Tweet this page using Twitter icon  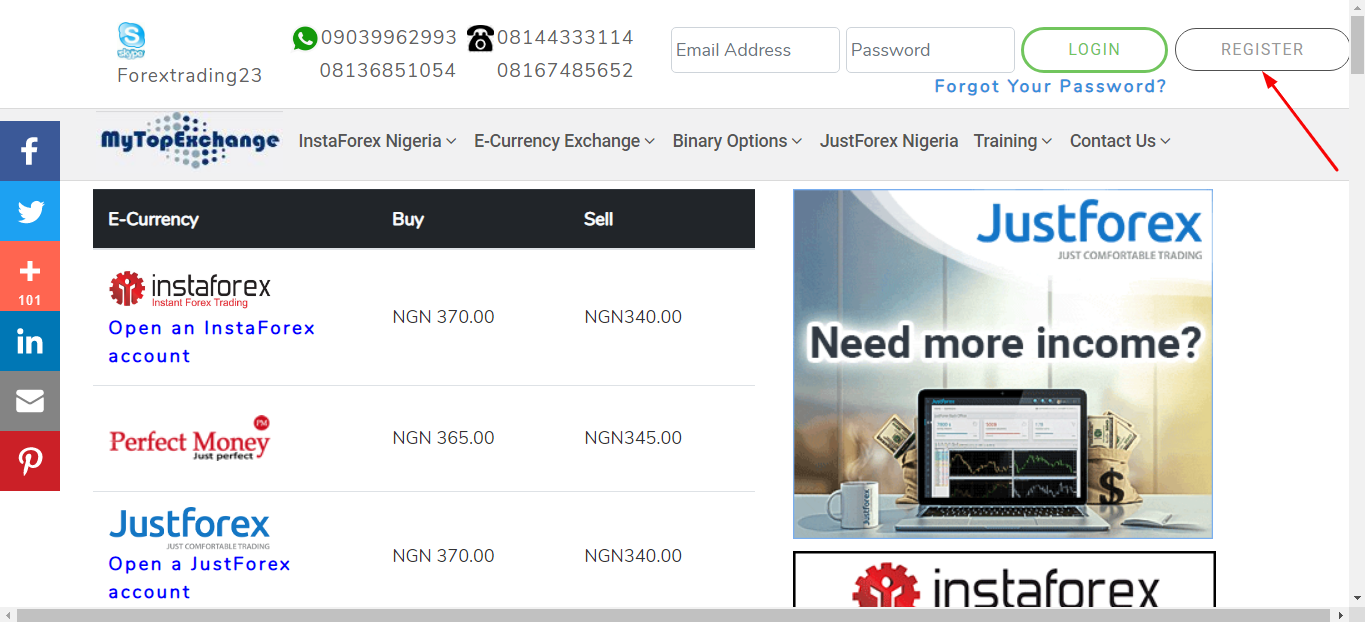pos(30,211)
